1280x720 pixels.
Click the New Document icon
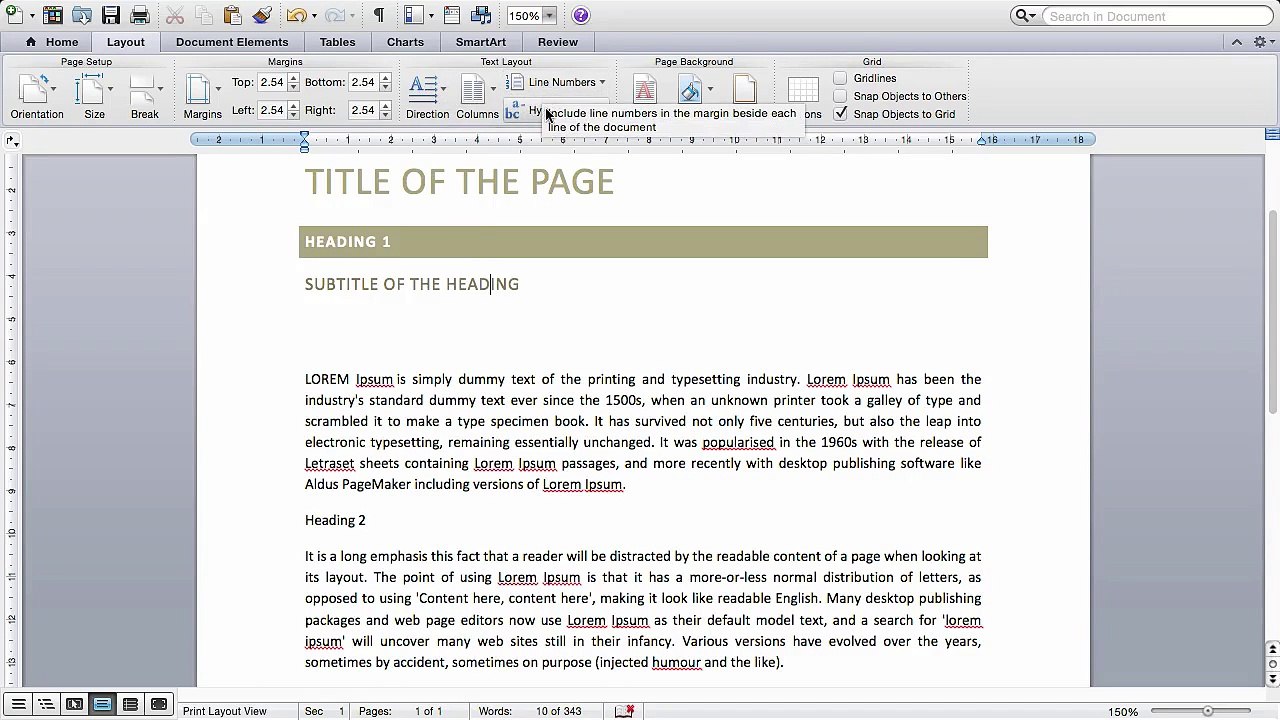14,15
